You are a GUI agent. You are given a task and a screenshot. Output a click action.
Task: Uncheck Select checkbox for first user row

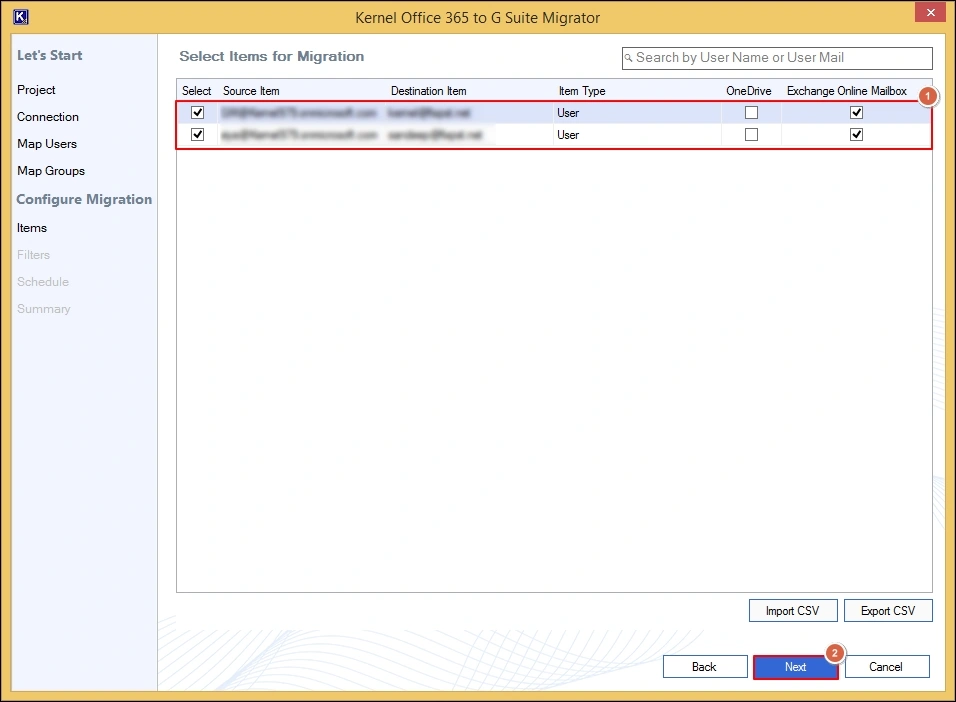(x=197, y=113)
